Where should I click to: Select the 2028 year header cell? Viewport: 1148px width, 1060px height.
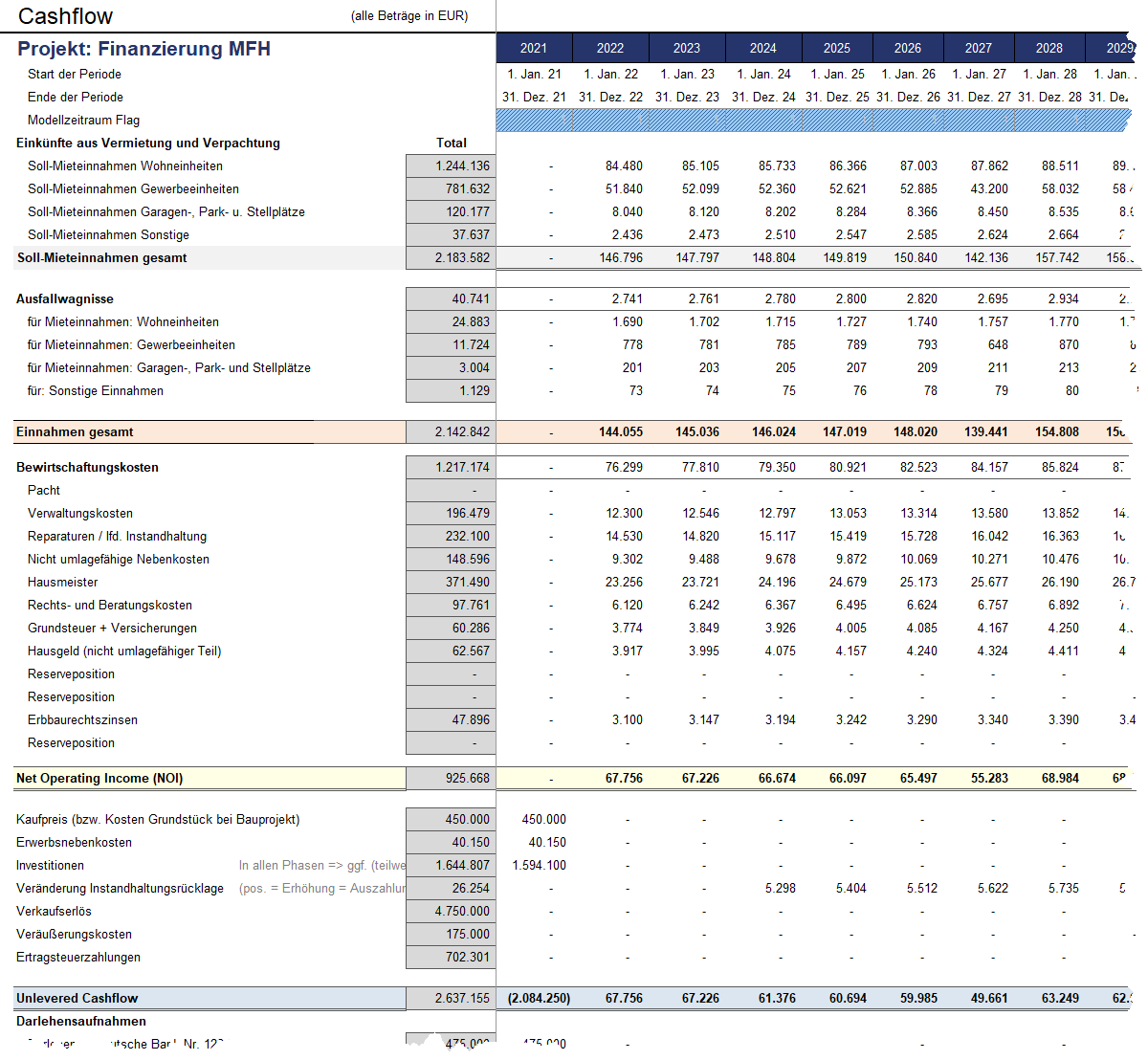1049,48
